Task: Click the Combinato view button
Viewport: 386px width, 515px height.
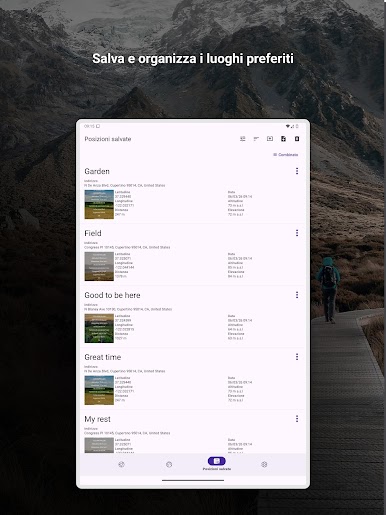Action: (286, 155)
